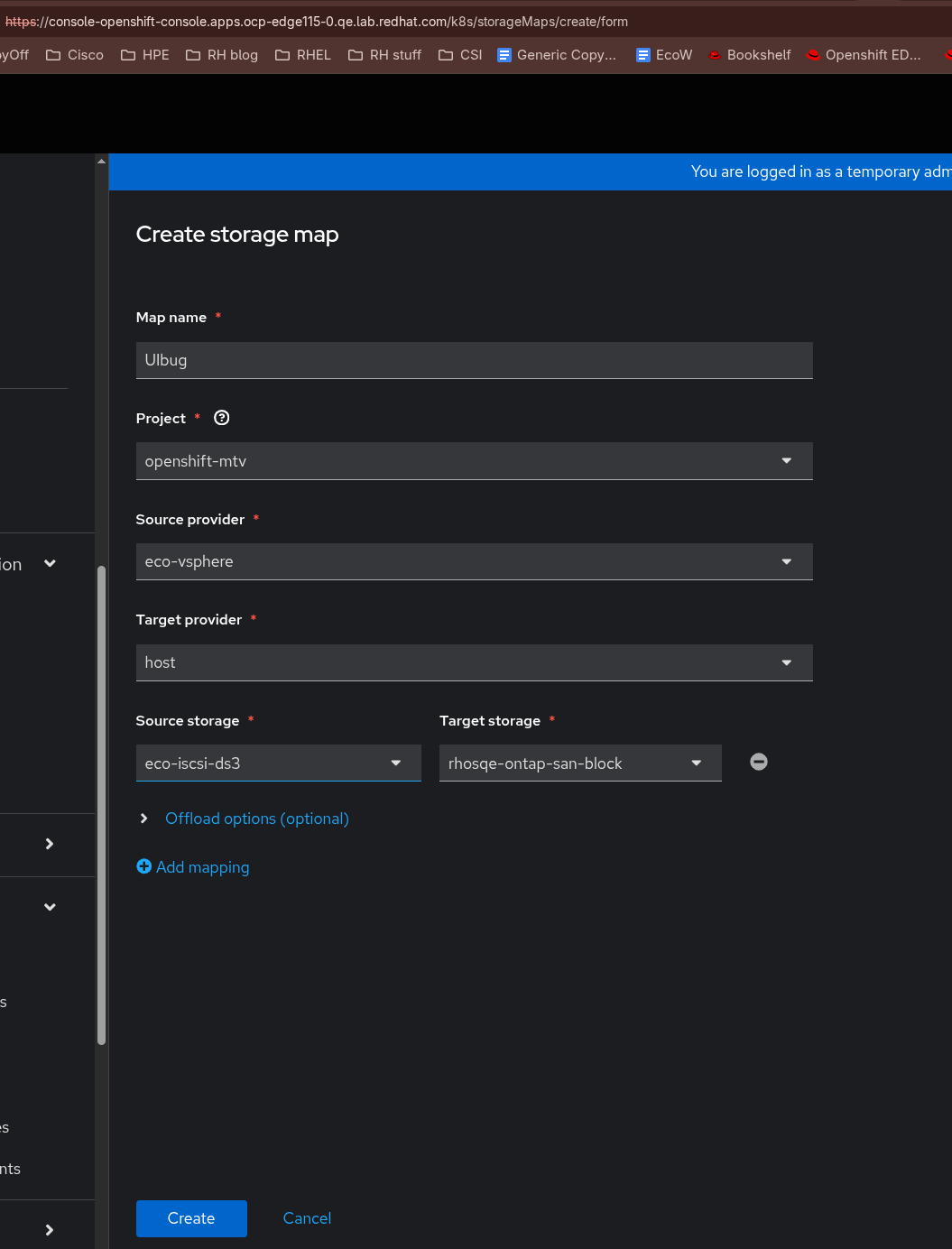This screenshot has height=1249, width=952.
Task: Click the plus icon beside Add mapping
Action: 143,866
